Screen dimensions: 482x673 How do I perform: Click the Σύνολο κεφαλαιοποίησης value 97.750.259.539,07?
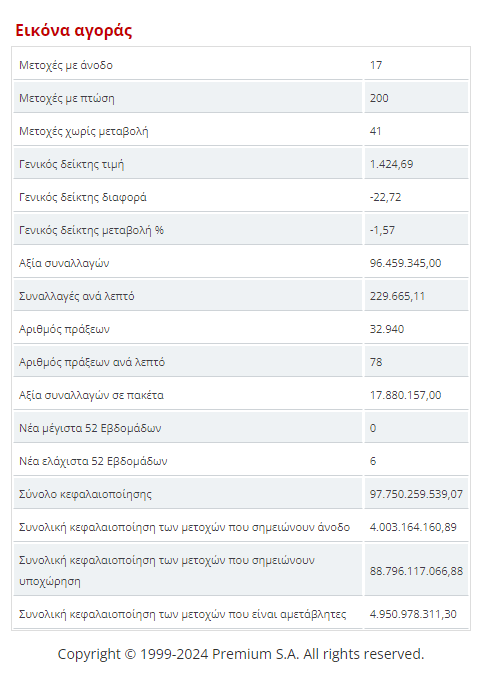click(416, 494)
